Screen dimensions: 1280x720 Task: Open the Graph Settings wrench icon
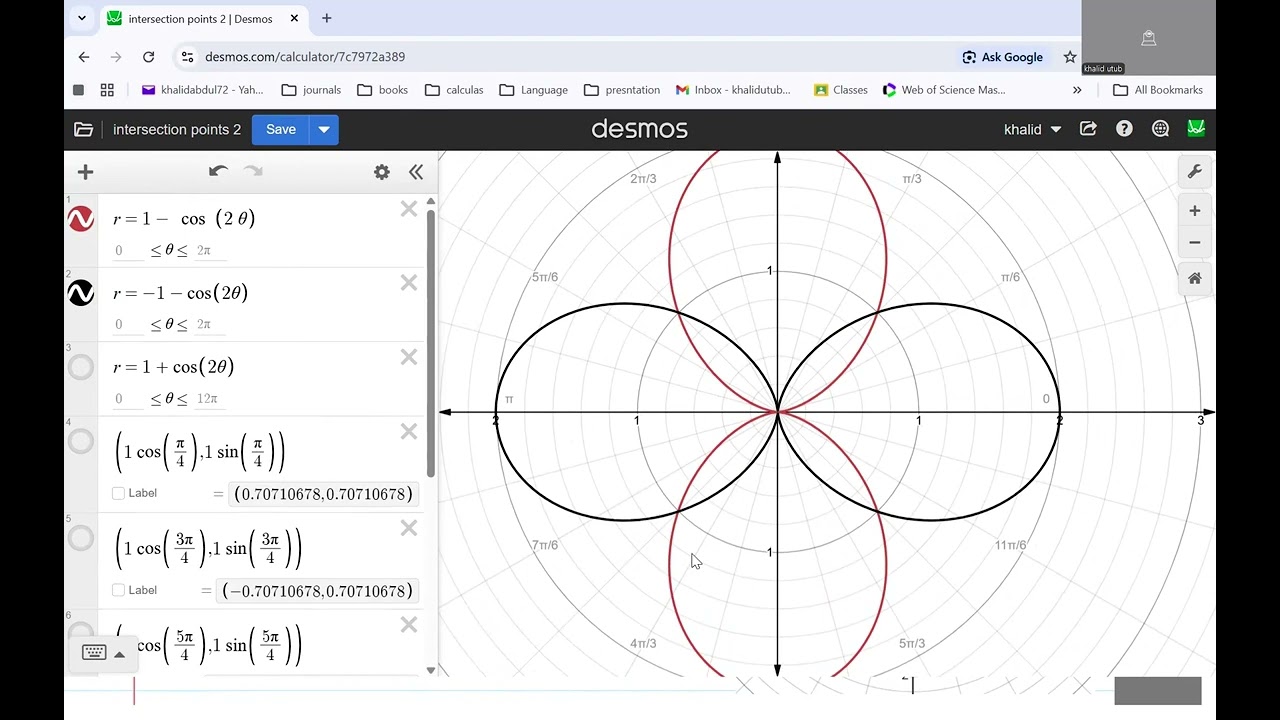coord(1195,172)
